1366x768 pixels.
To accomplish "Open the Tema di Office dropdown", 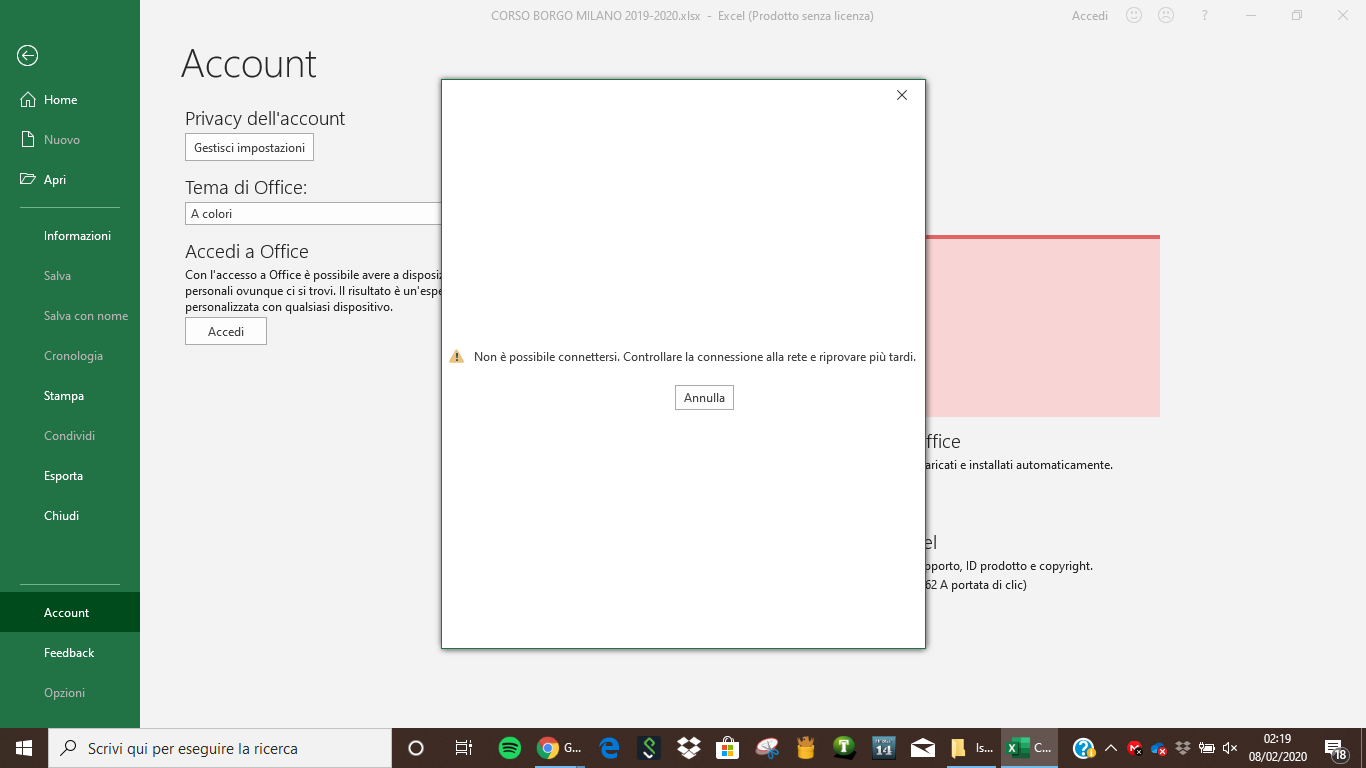I will pos(314,213).
